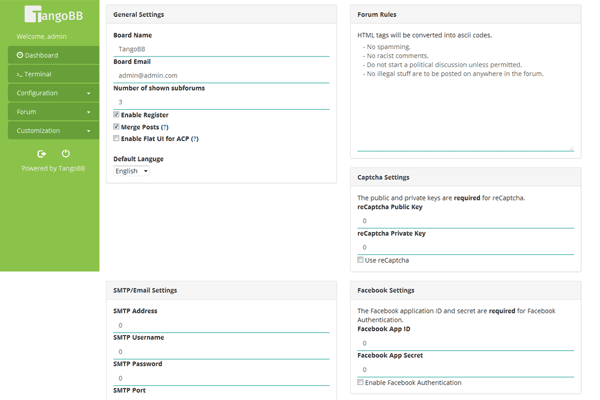Open help link for Flat UI option
The width and height of the screenshot is (600, 400).
point(195,139)
